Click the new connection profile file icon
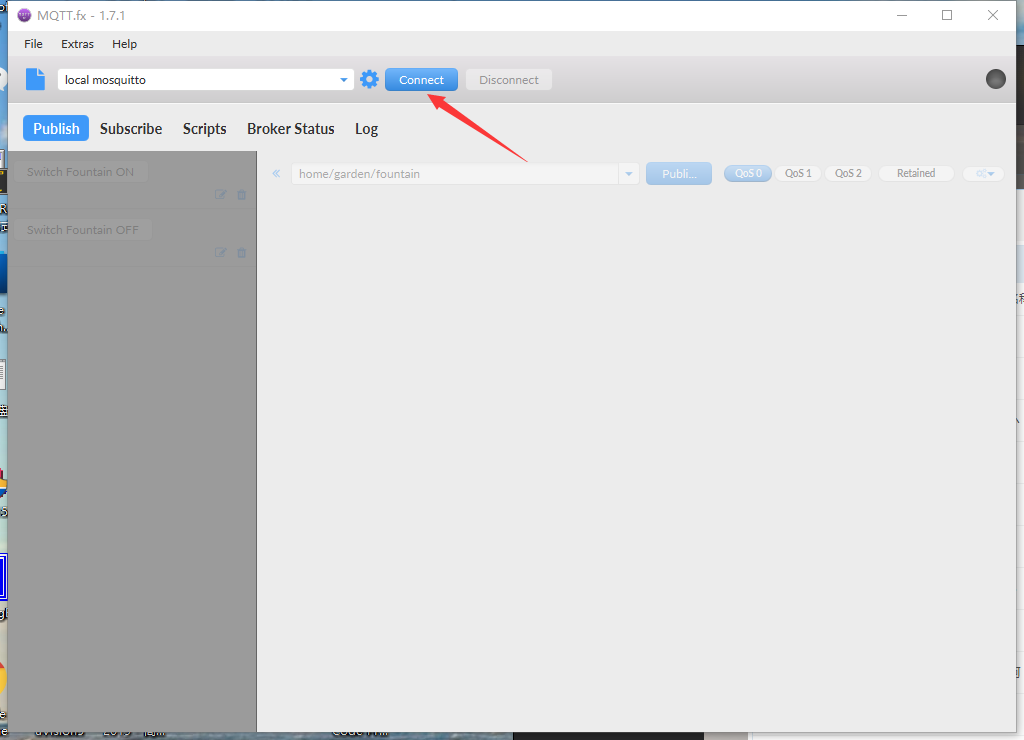This screenshot has width=1024, height=740. [36, 80]
